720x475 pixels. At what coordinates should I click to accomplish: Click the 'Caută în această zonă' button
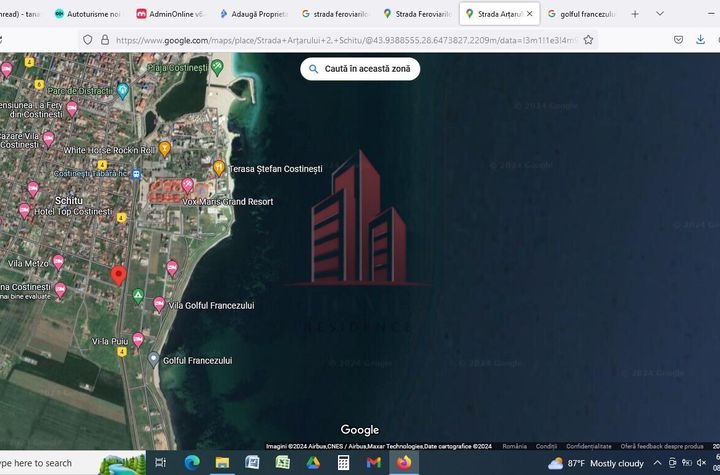tap(360, 69)
